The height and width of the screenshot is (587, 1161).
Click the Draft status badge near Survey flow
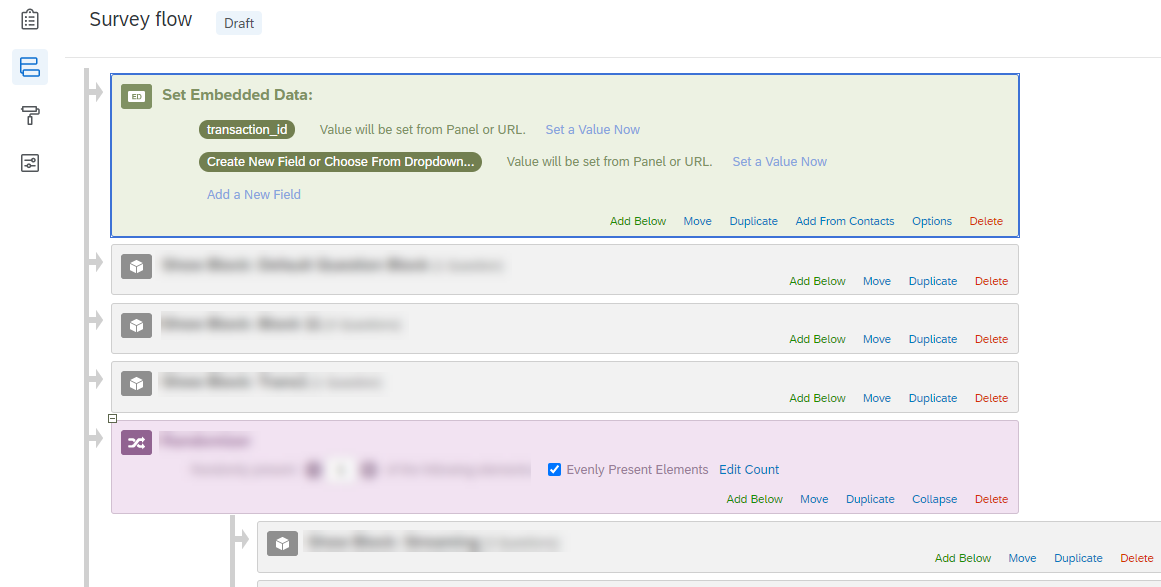238,22
